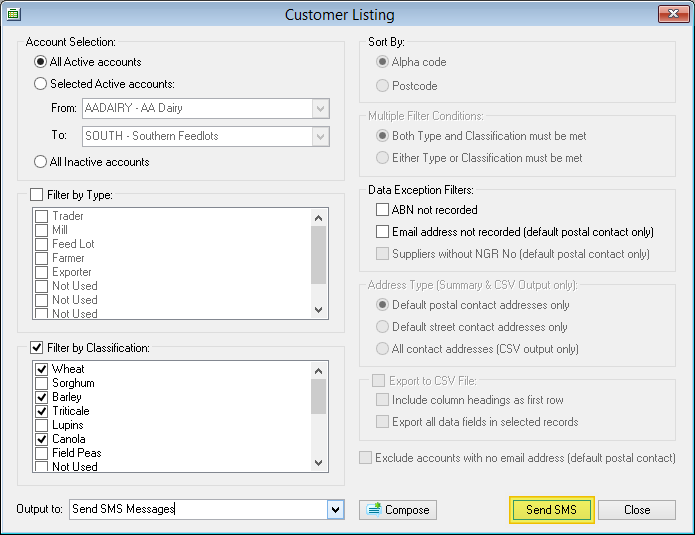
Task: Tick the Farmer type checkbox
Action: click(x=42, y=258)
